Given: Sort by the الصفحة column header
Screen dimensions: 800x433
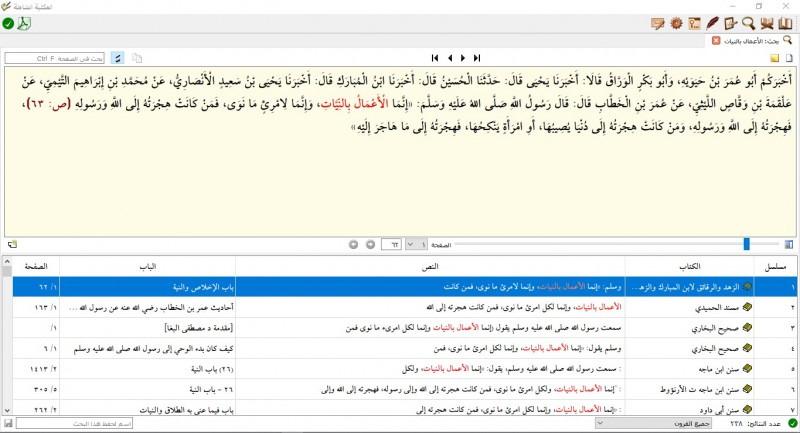Looking at the screenshot, I should 36,267.
